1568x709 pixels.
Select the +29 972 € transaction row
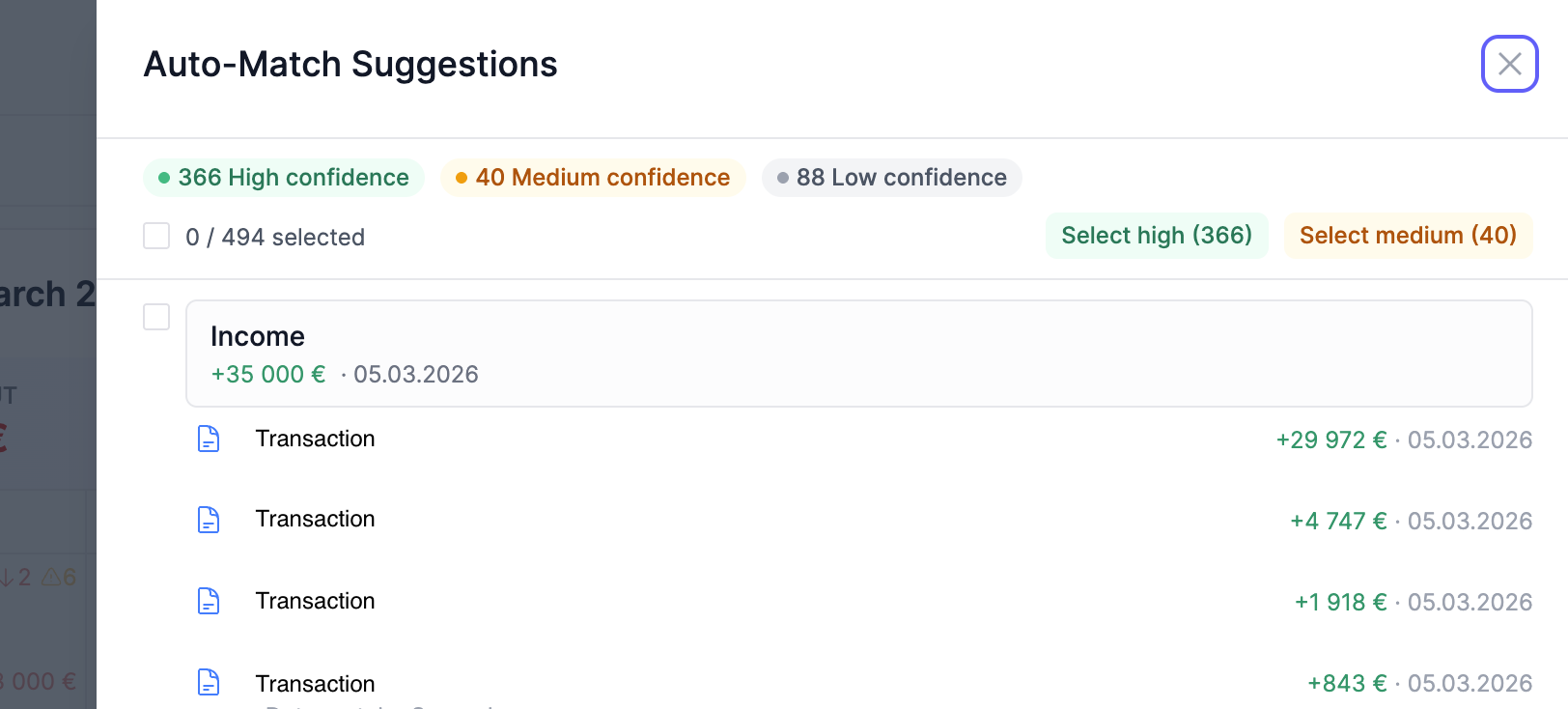[772, 439]
